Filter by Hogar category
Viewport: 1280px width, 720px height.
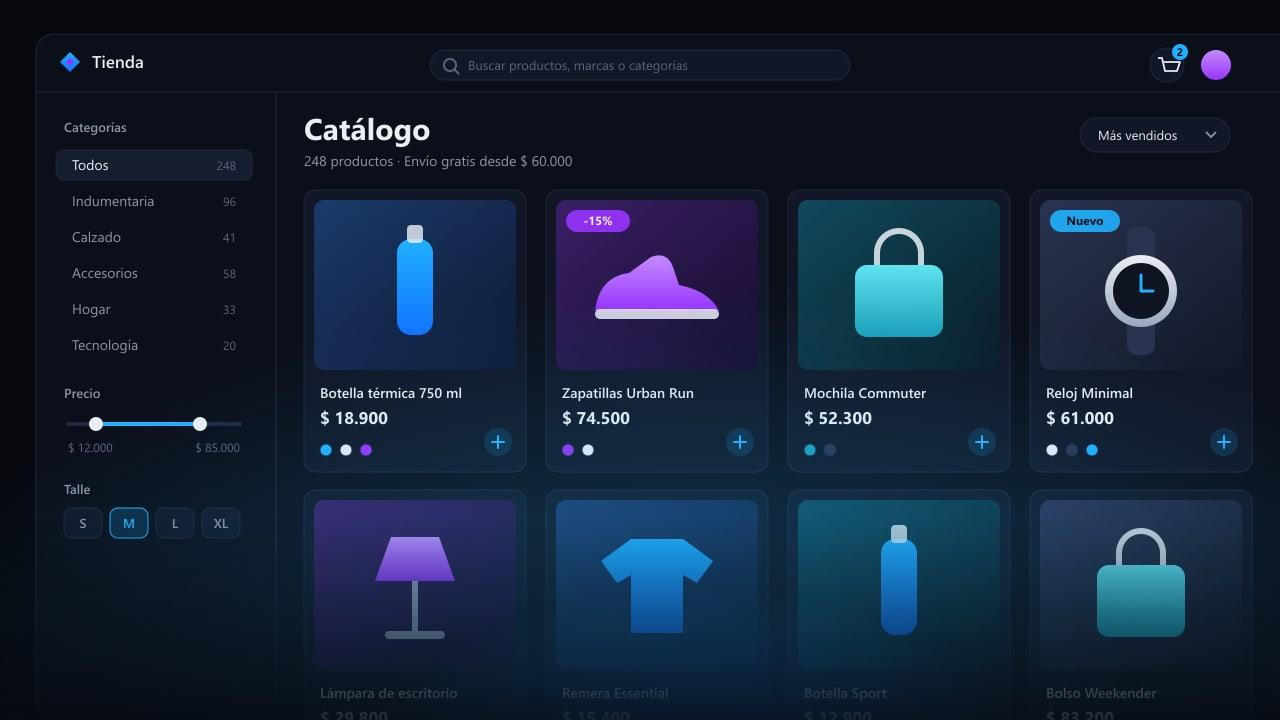[x=154, y=309]
